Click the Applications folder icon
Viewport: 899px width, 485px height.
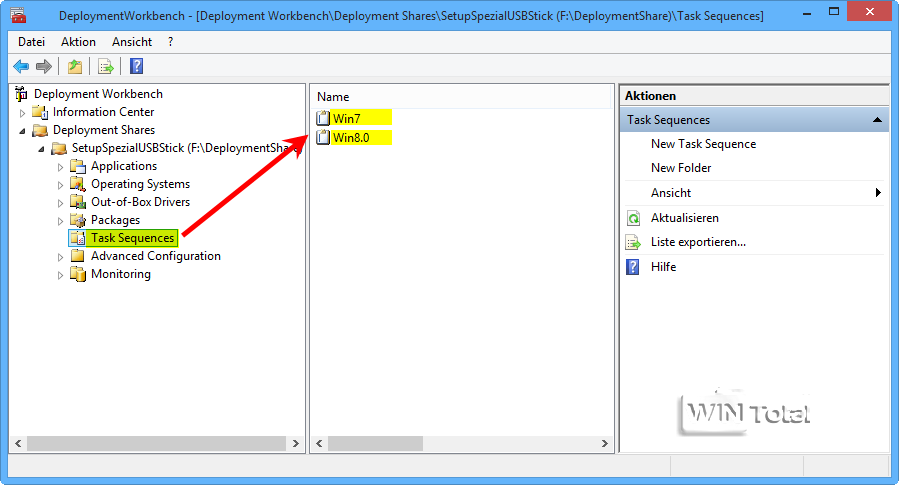[77, 166]
